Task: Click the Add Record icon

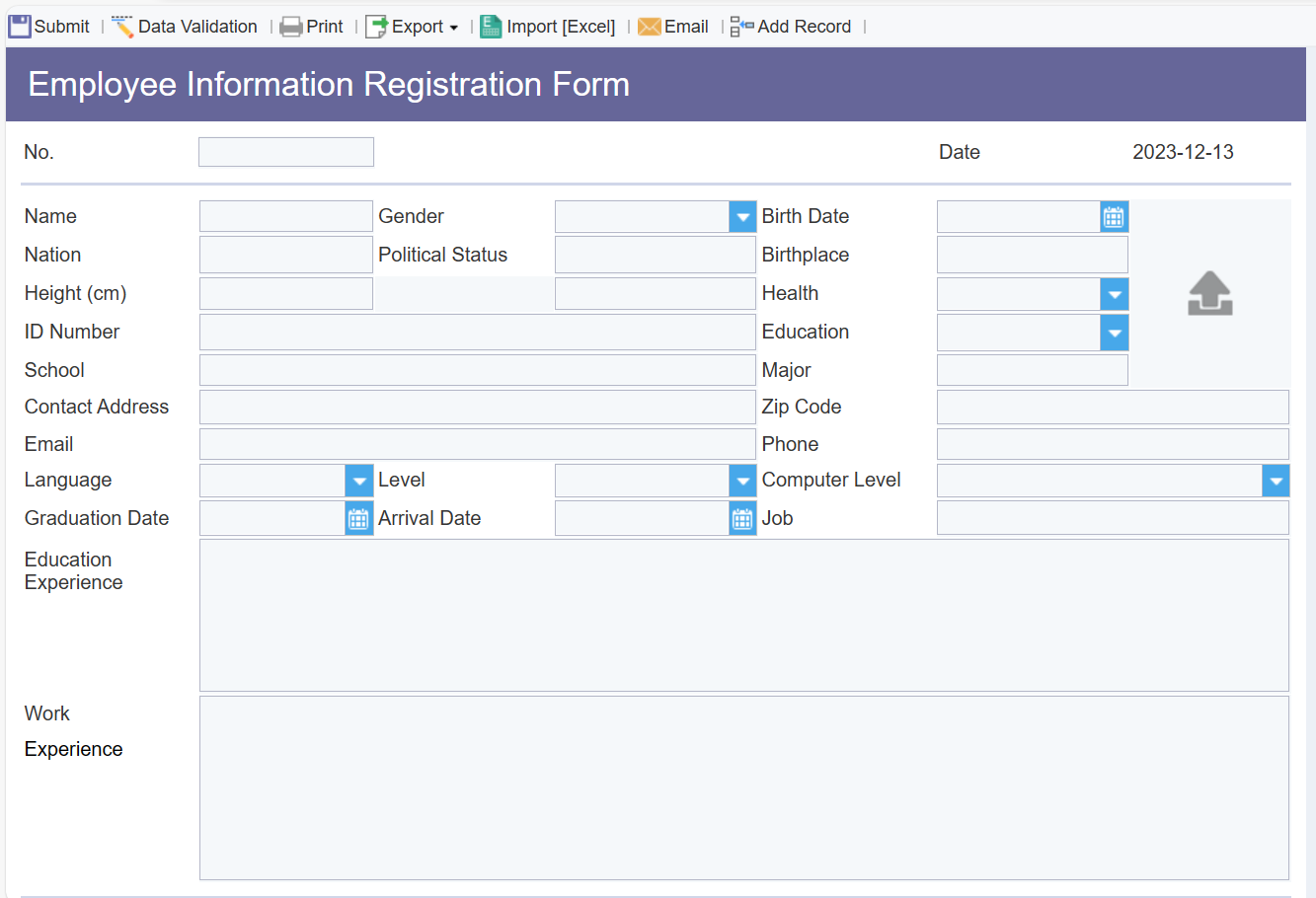Action: point(738,26)
